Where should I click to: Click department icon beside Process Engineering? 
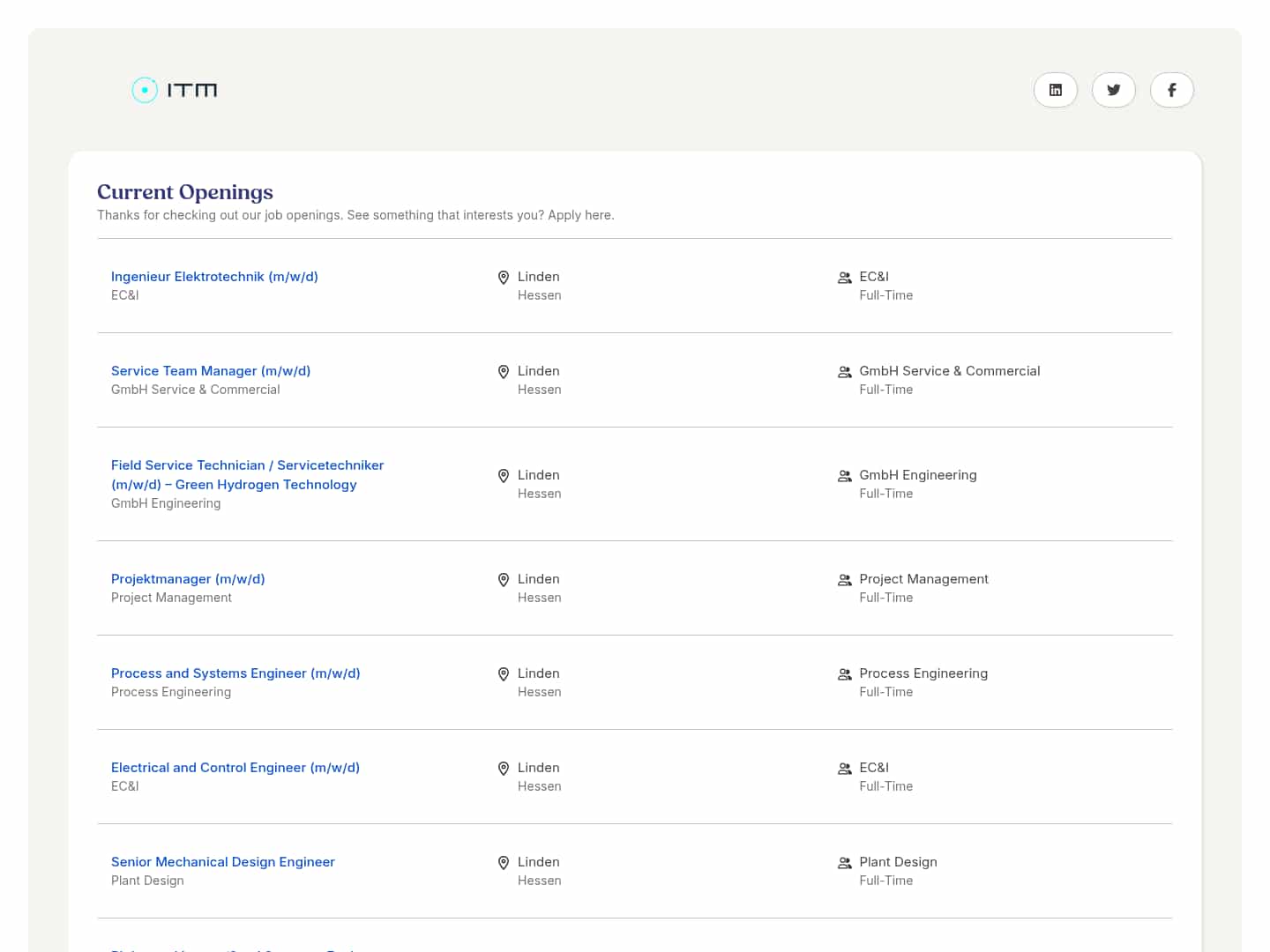(x=844, y=674)
